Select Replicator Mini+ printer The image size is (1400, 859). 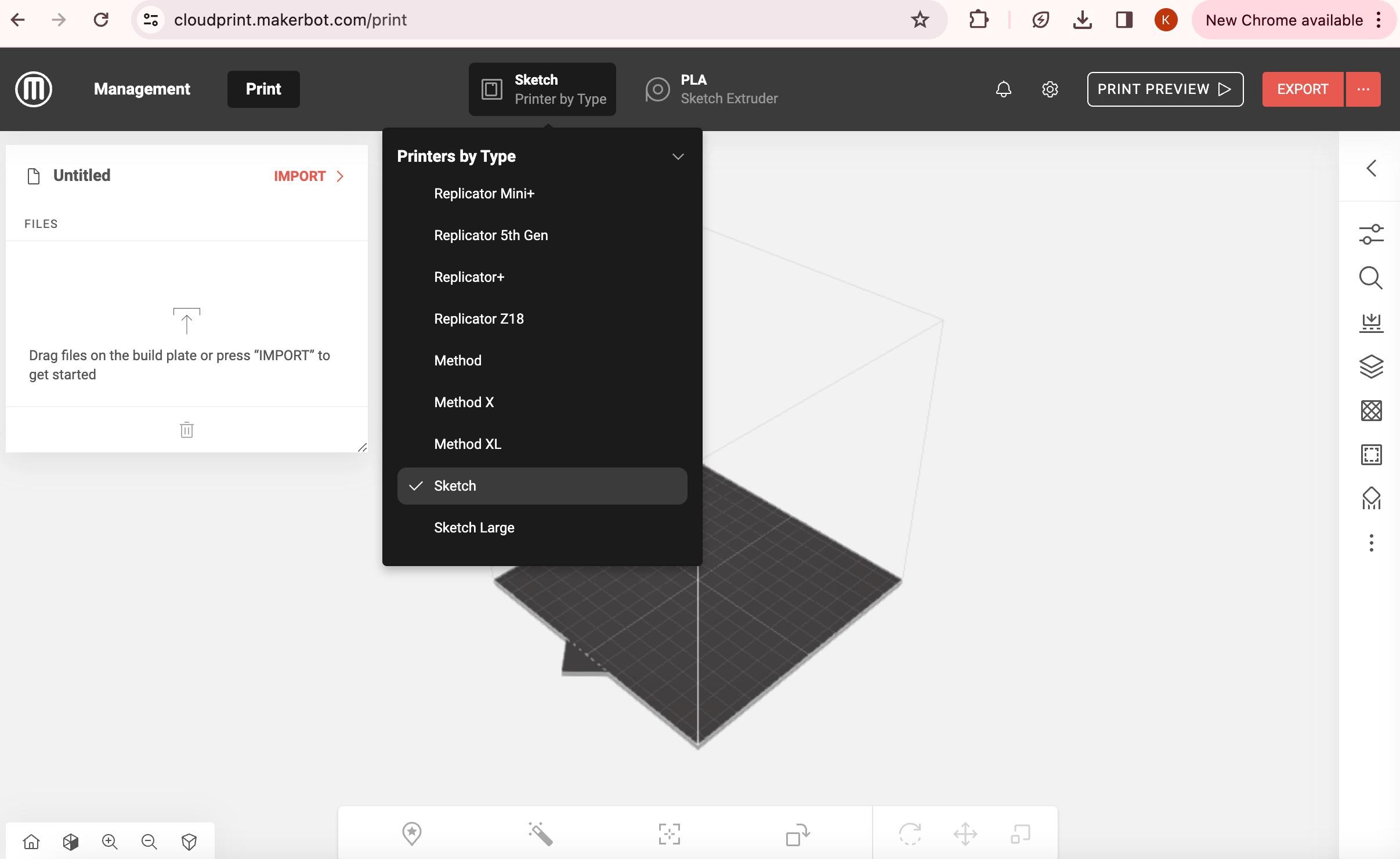(542, 194)
